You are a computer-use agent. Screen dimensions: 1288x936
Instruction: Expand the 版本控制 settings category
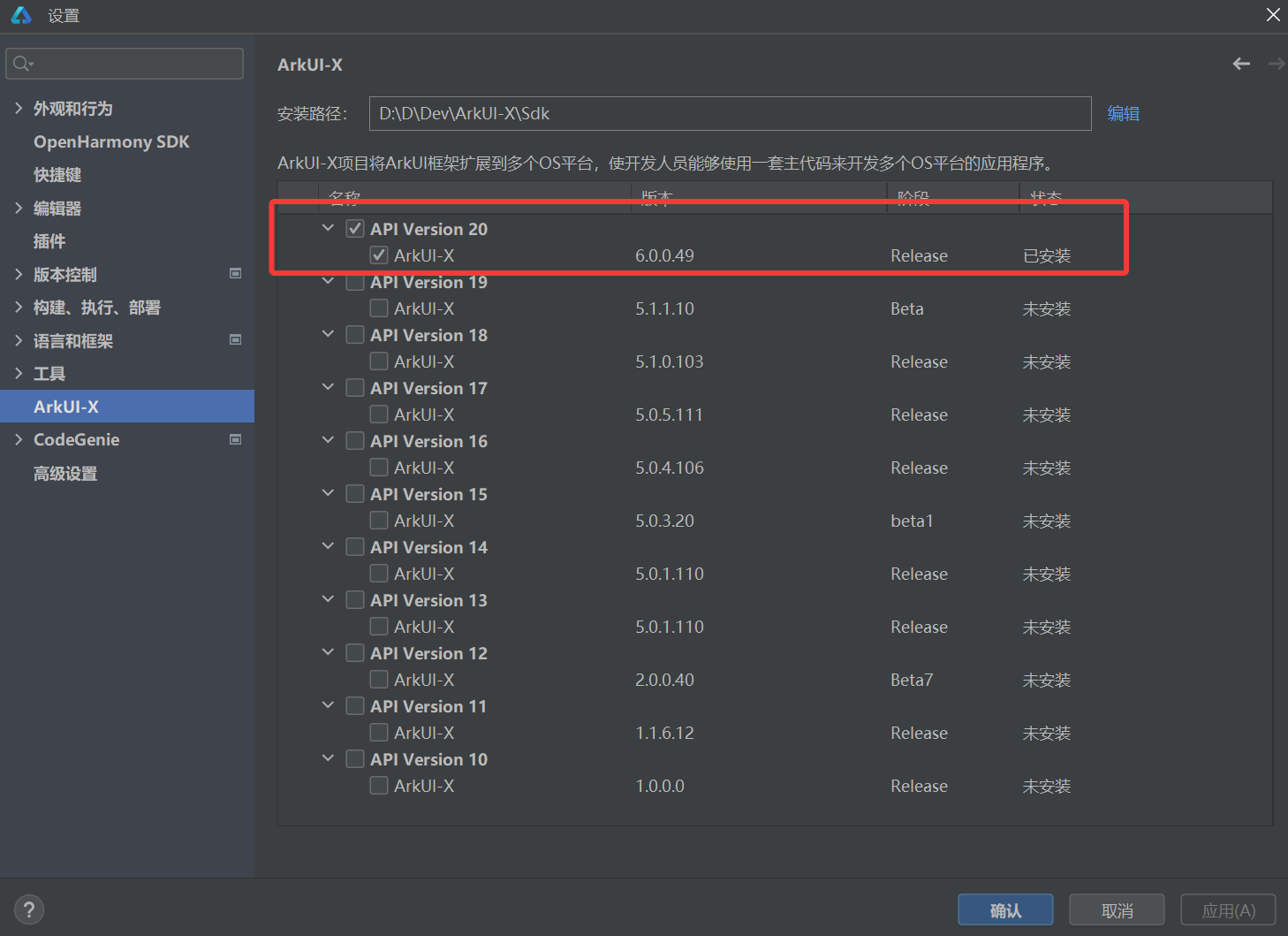coord(19,274)
